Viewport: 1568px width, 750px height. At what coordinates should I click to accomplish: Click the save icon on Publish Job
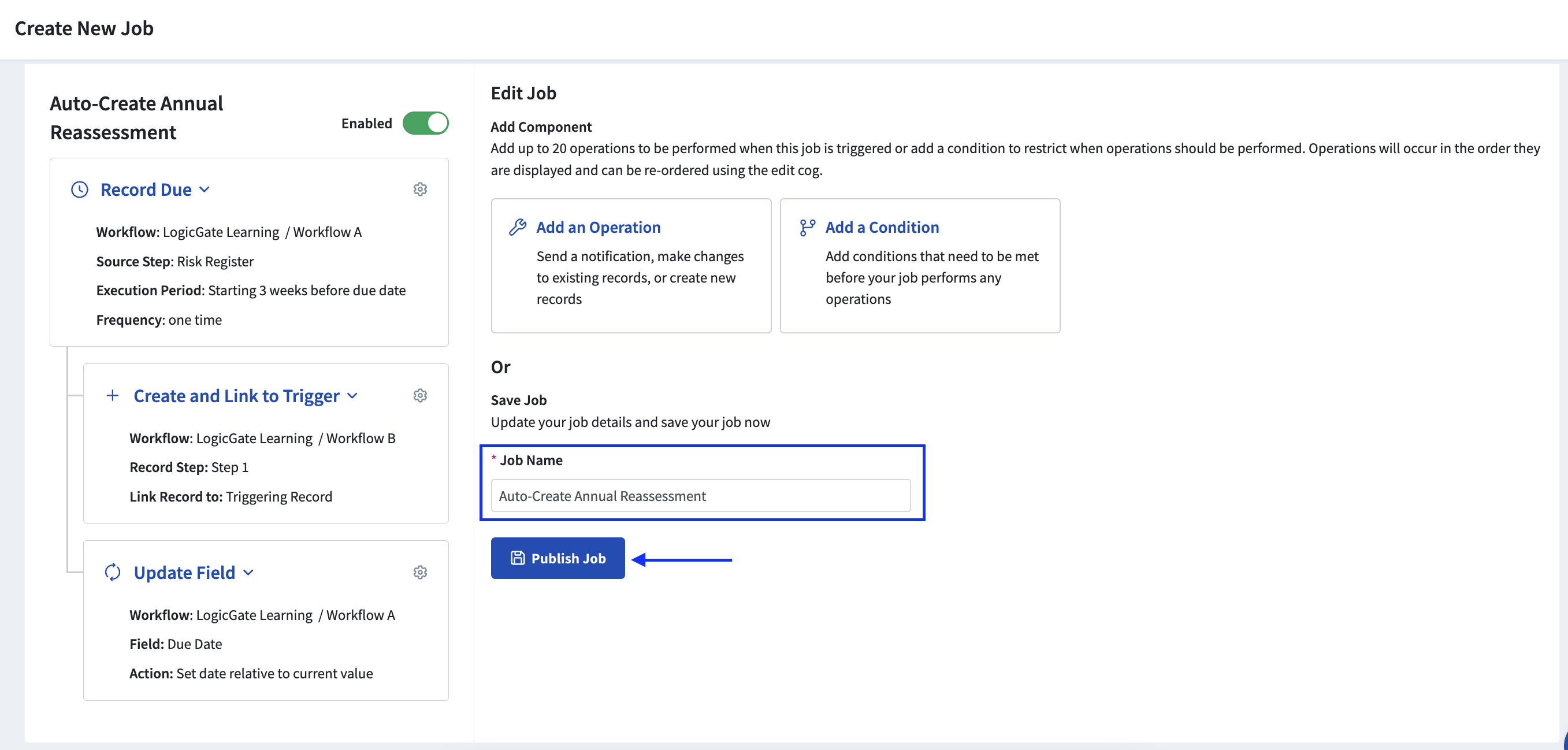[x=518, y=558]
